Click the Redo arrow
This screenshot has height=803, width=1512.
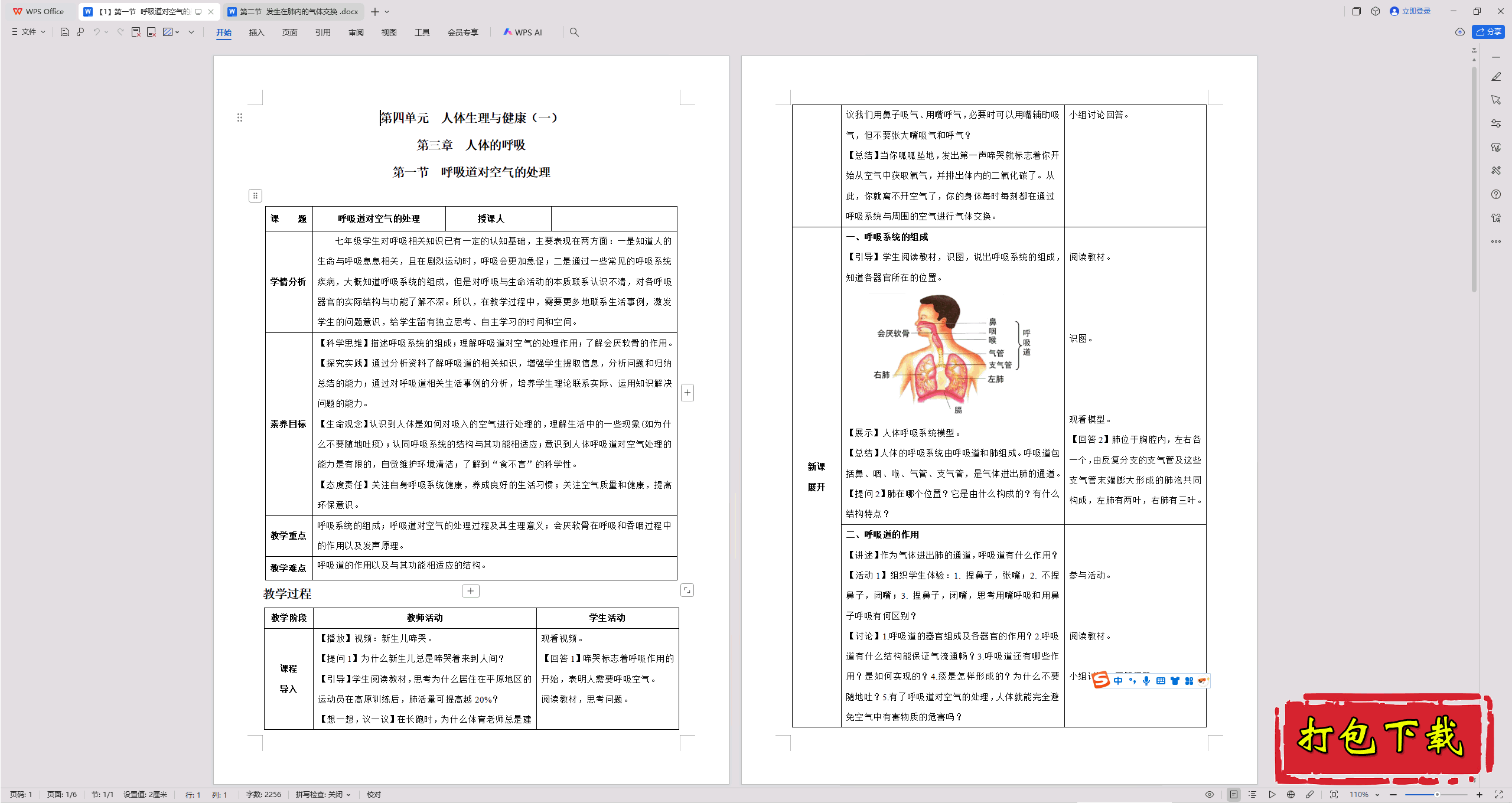120,32
